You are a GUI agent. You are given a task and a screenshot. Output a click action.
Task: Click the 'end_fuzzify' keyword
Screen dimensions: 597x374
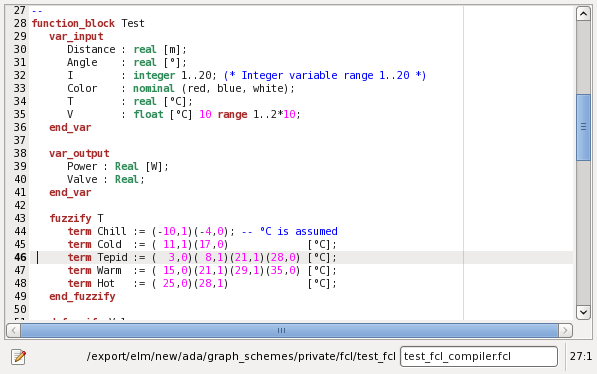82,296
